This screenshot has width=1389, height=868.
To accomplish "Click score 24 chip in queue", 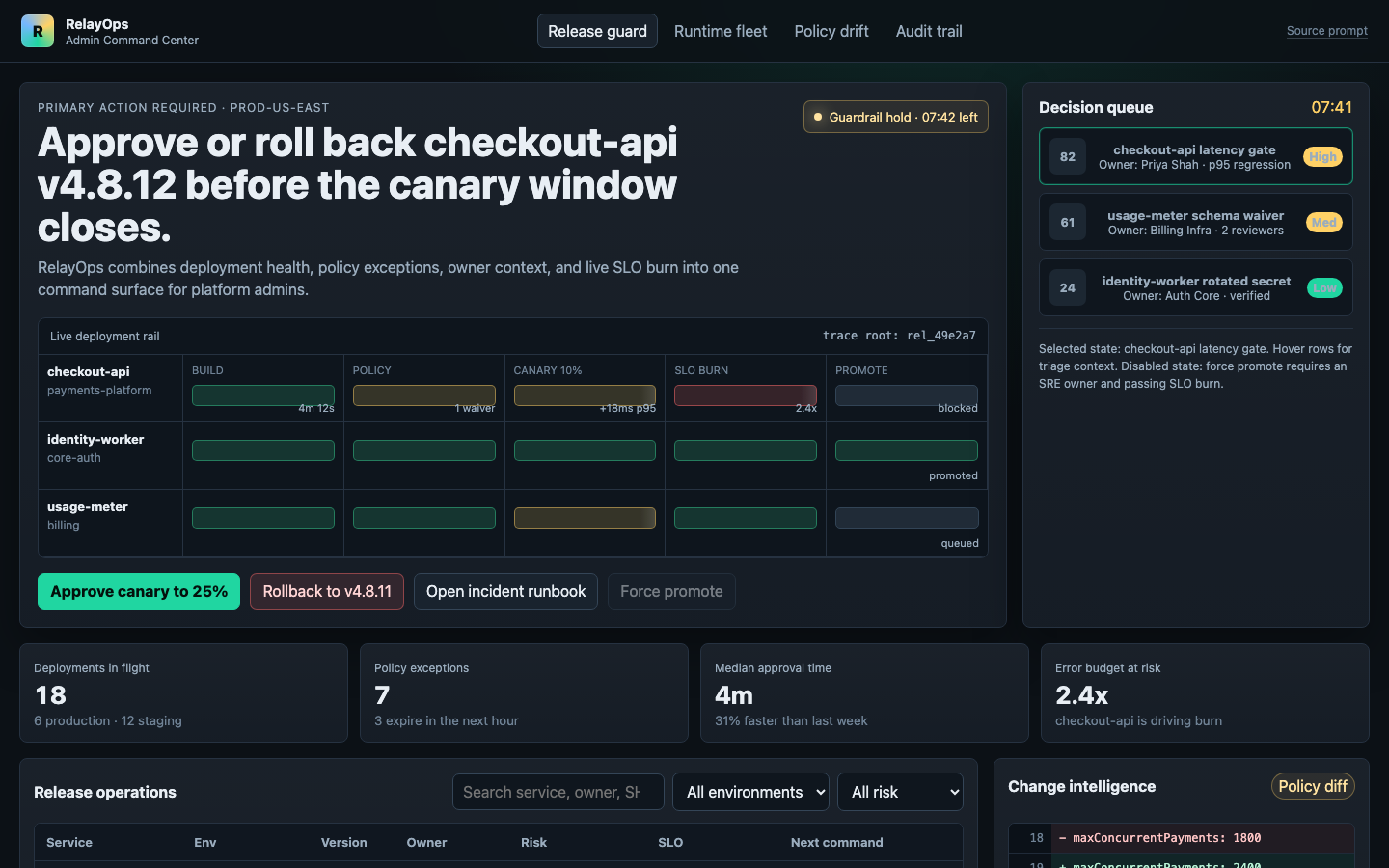I will click(1067, 287).
